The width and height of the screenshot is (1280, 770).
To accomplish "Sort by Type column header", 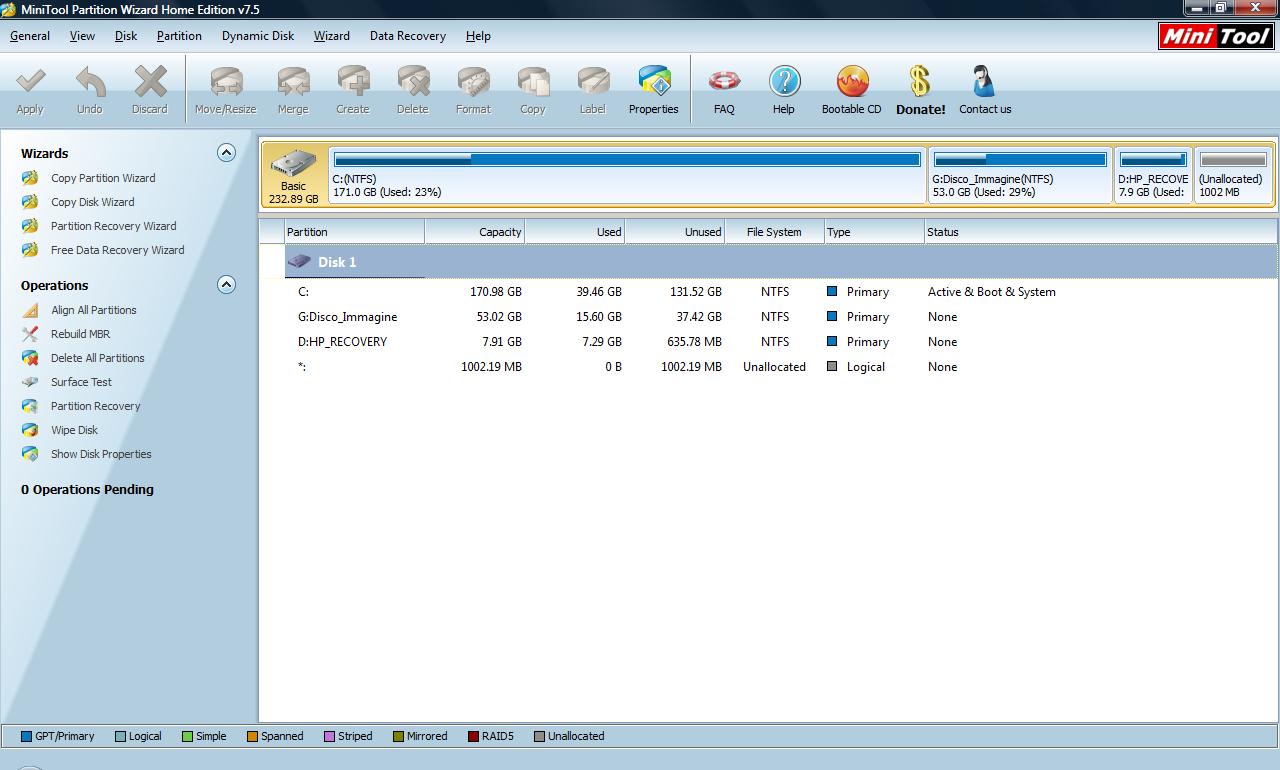I will [x=875, y=232].
